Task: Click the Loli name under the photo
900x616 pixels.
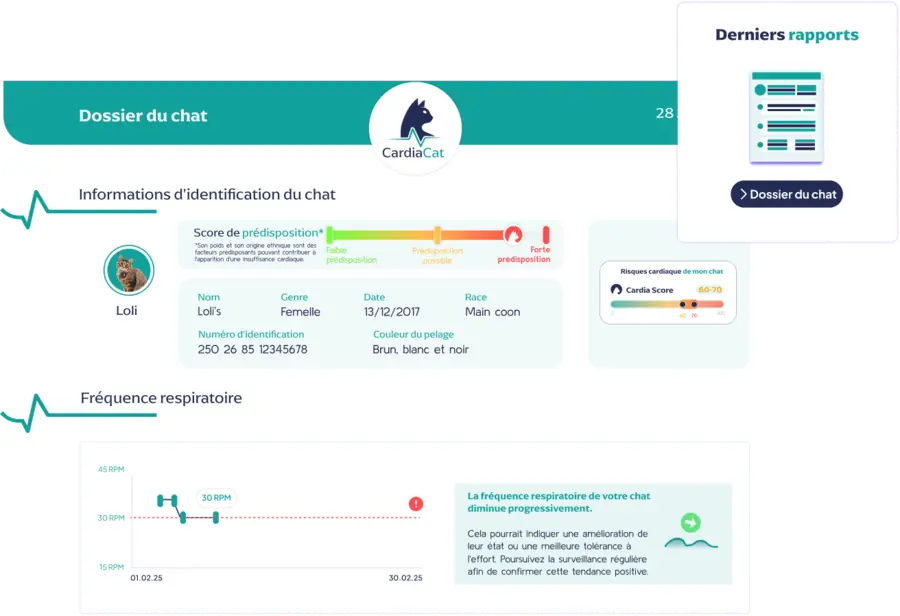Action: coord(126,311)
